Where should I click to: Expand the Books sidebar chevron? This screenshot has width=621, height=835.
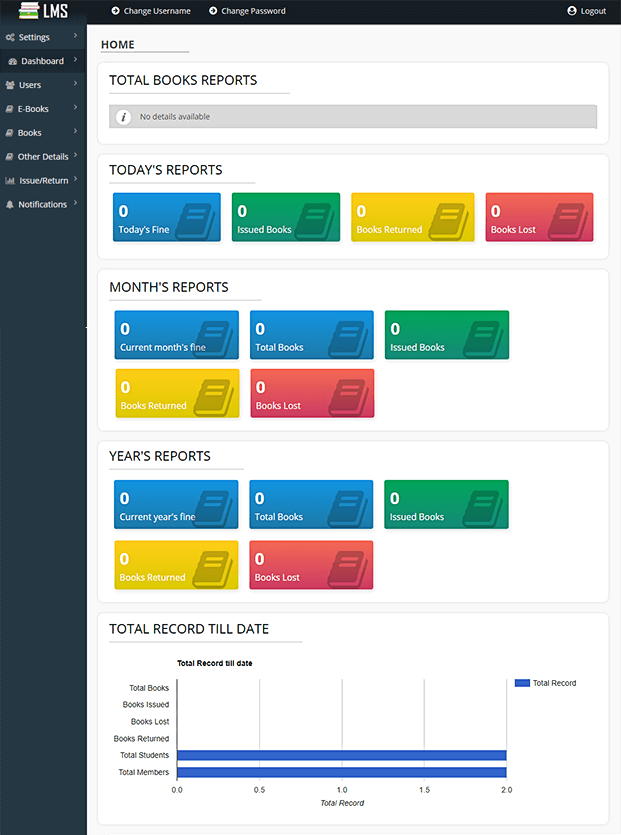75,131
